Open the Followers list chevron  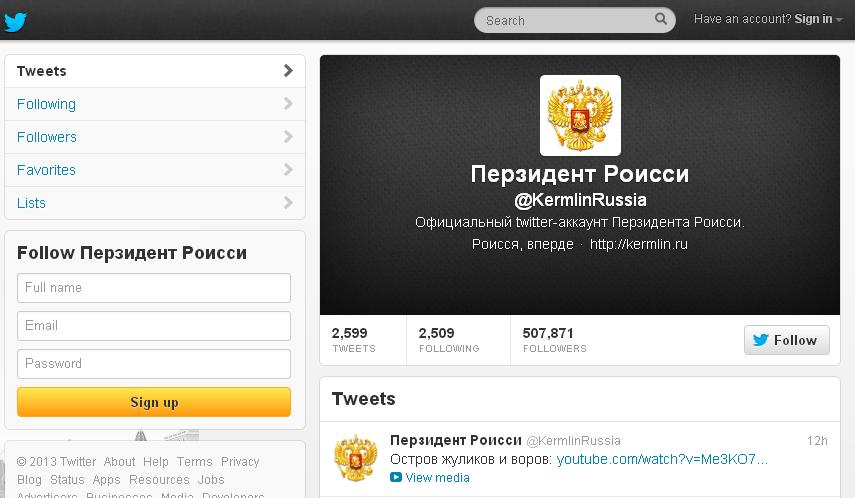click(x=288, y=136)
